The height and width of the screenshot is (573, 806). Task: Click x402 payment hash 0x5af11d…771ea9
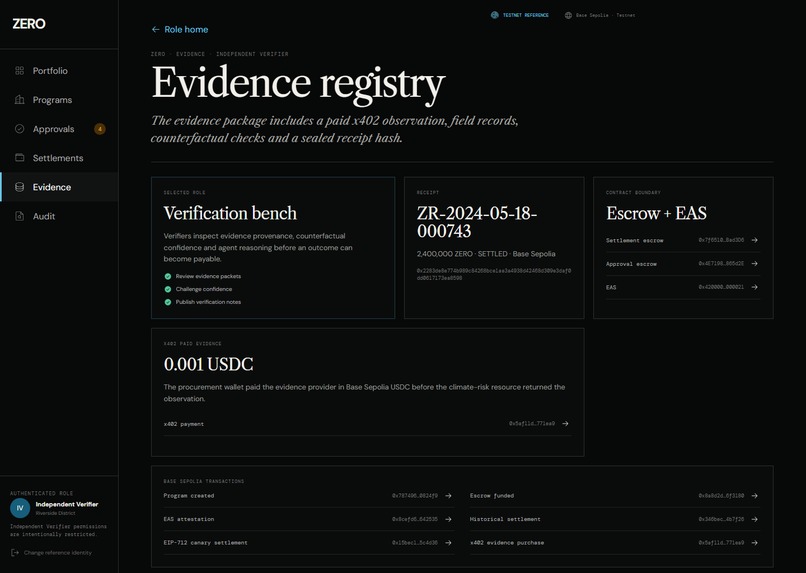tap(532, 424)
